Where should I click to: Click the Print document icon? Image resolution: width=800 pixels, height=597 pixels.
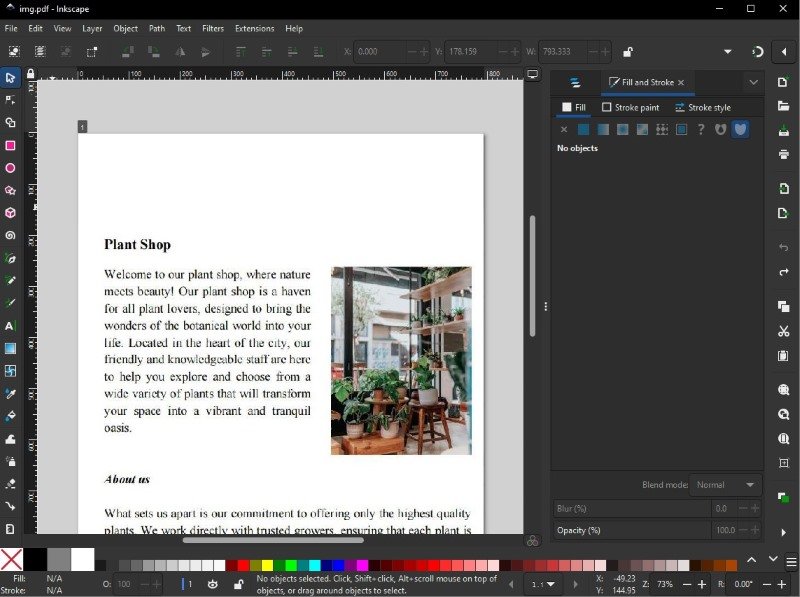(x=783, y=154)
